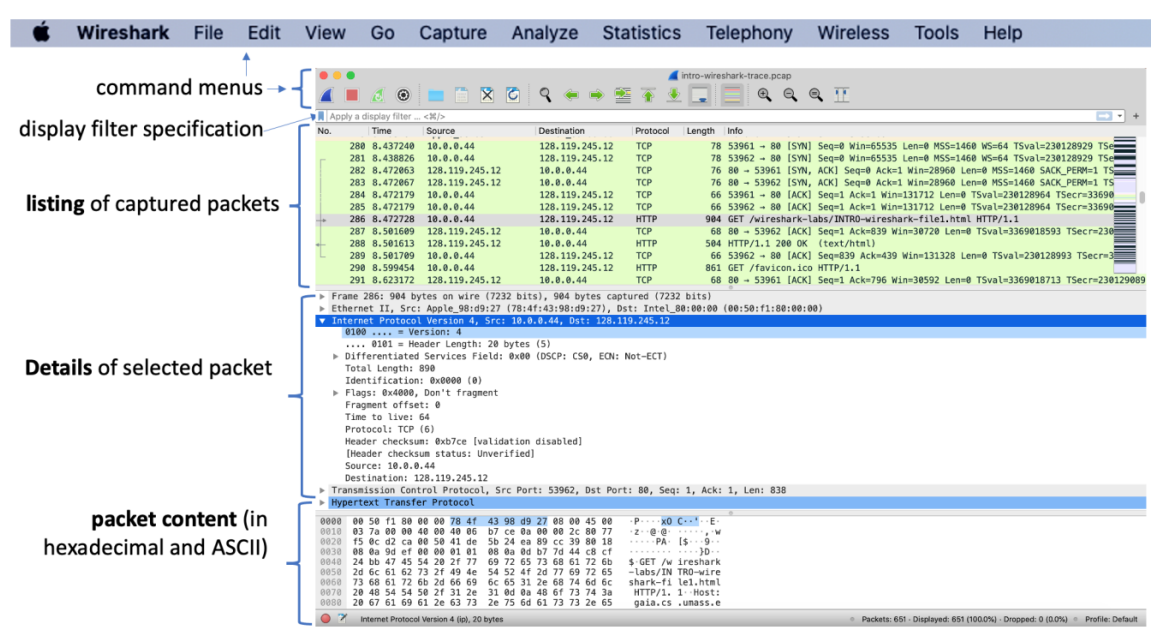Sort packets by the Protocol column header
1161x637 pixels.
(x=657, y=131)
